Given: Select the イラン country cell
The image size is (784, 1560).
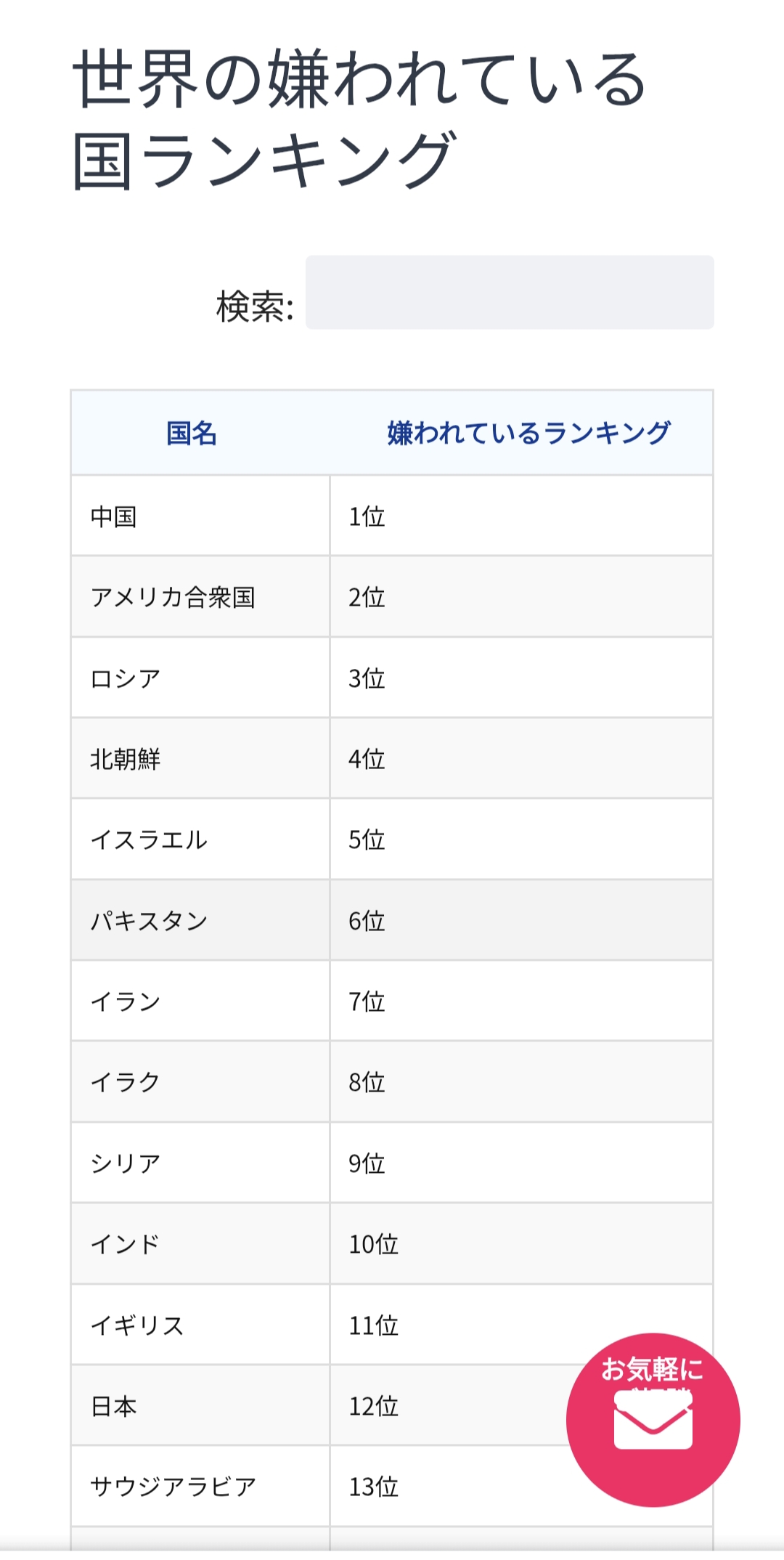Looking at the screenshot, I should [x=125, y=1002].
